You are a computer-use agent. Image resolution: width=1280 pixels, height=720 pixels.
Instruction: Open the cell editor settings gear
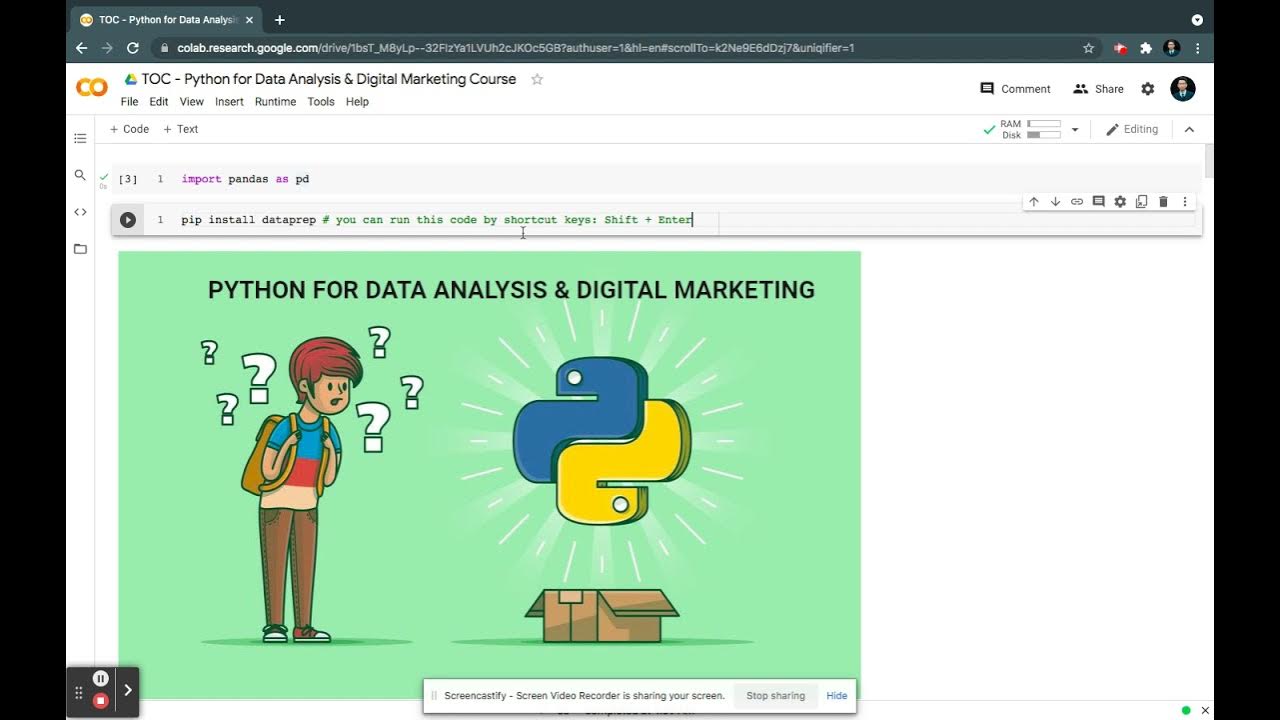1120,202
